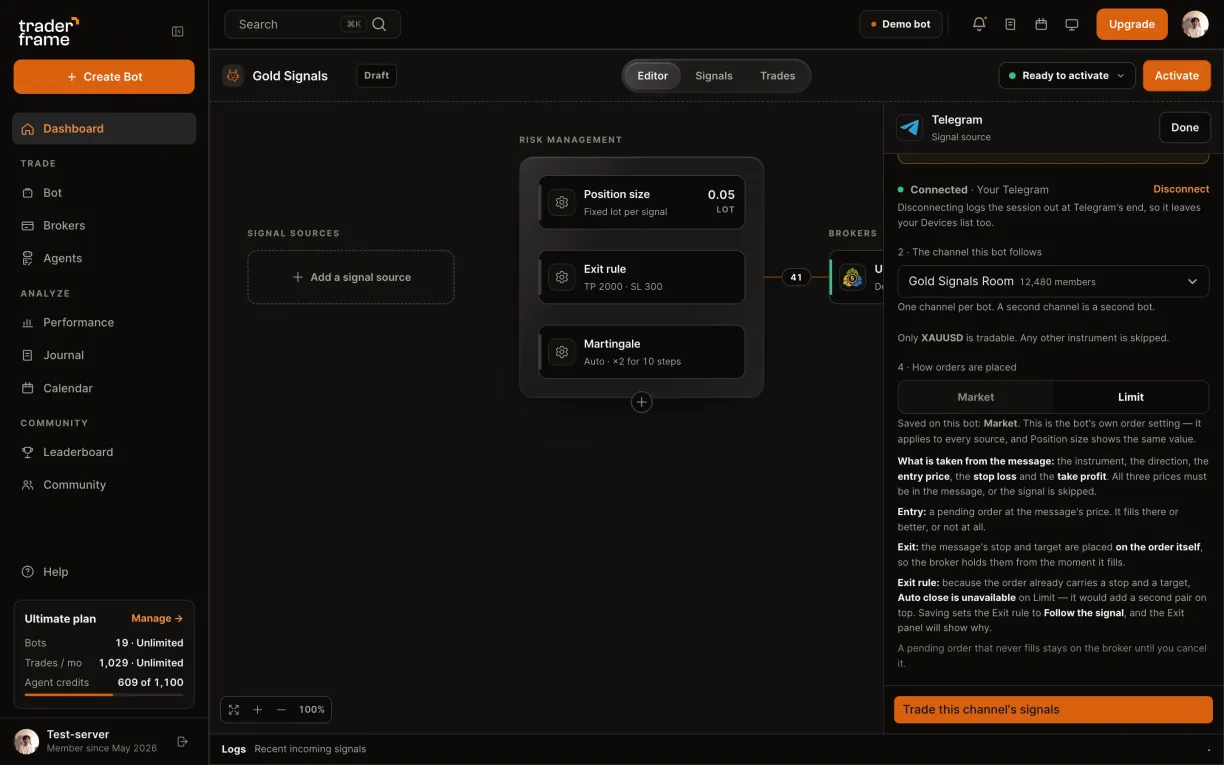Viewport: 1224px width, 765px height.
Task: Click the Gold Signals bot icon
Action: click(233, 76)
